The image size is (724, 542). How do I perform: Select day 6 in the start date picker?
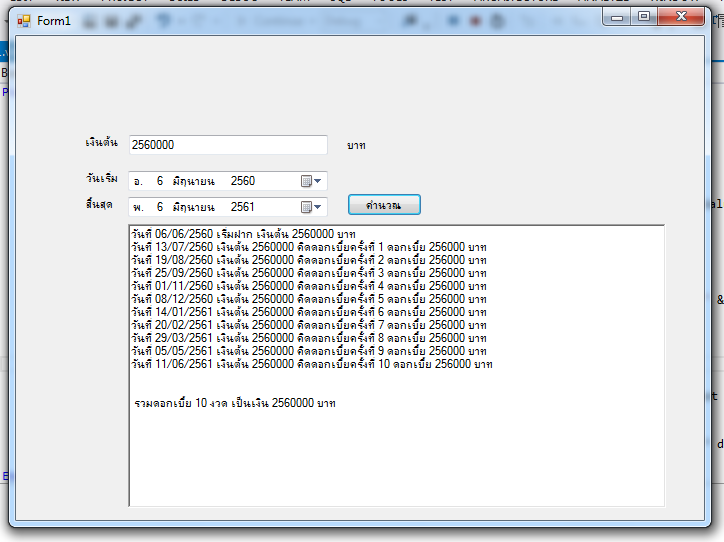tap(160, 181)
